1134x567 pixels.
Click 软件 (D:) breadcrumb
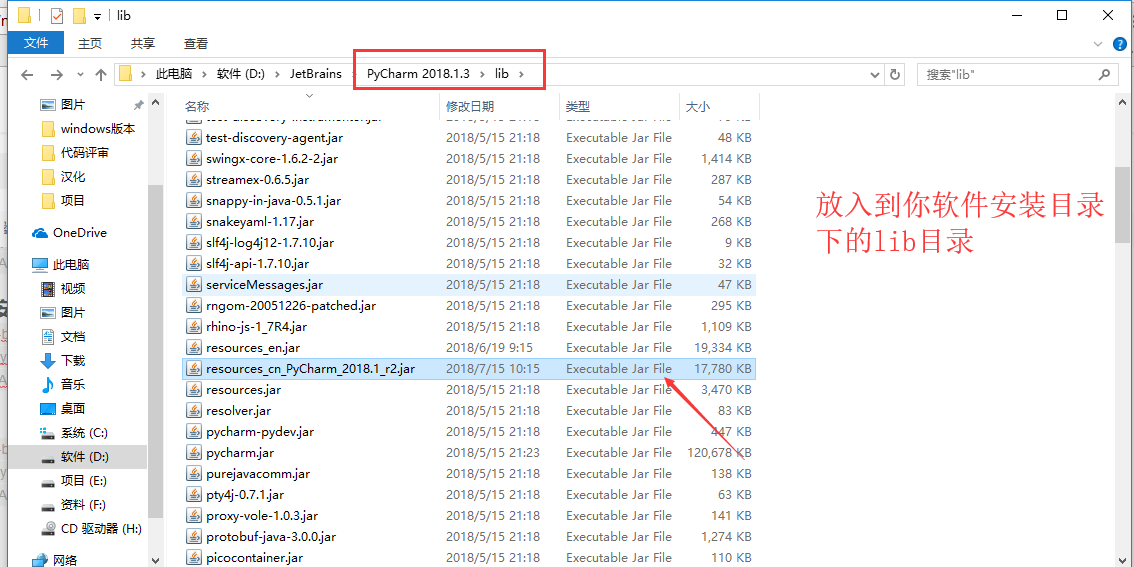click(241, 74)
